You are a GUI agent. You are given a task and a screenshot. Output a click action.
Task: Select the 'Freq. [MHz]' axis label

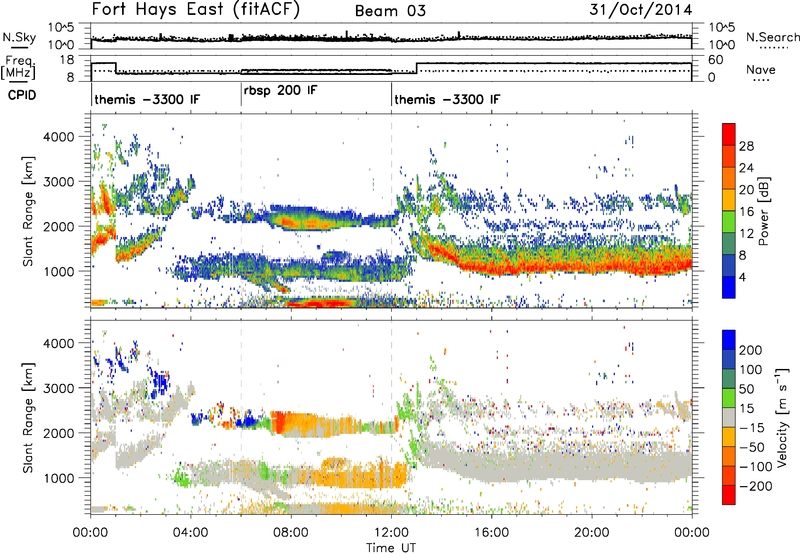click(19, 67)
